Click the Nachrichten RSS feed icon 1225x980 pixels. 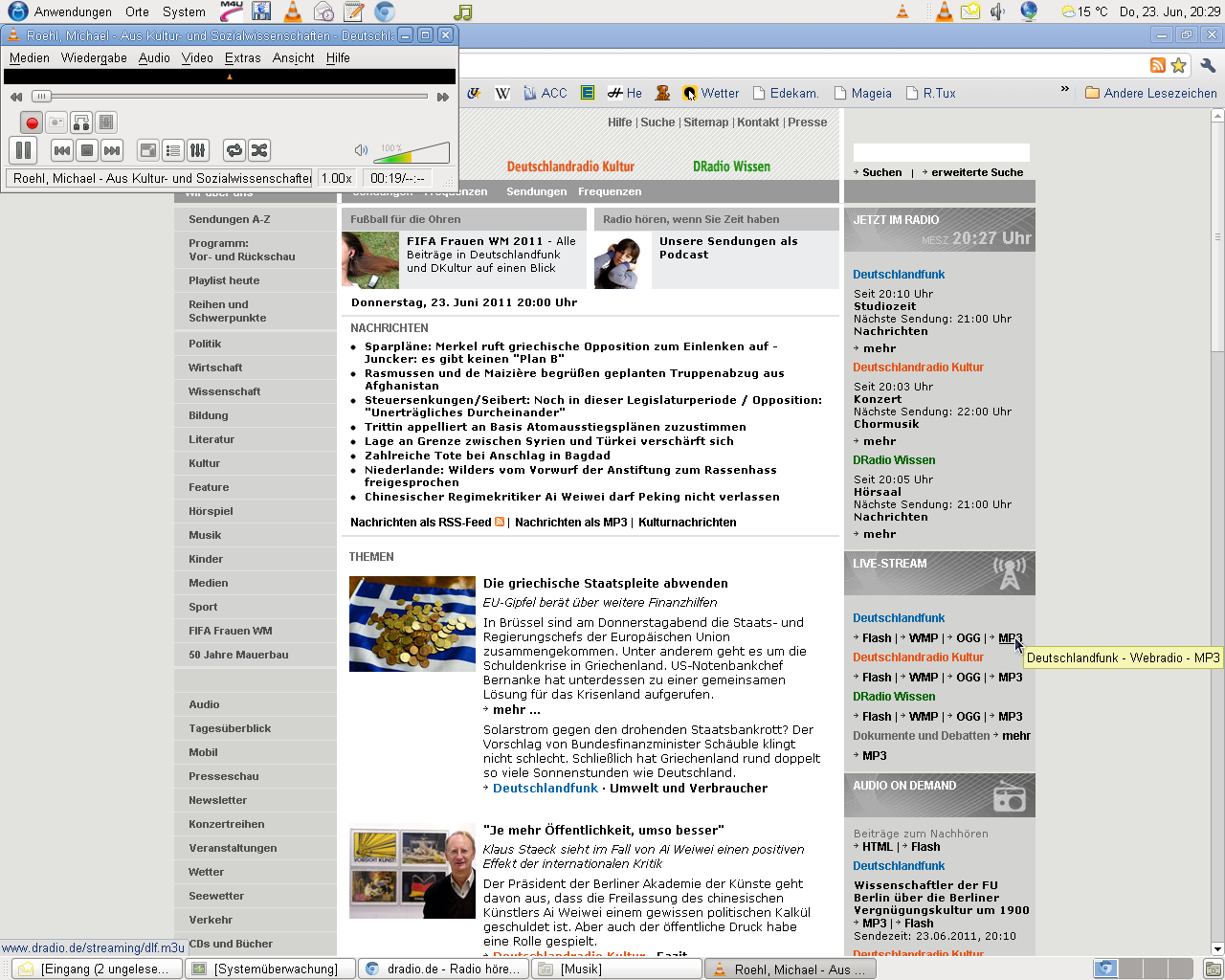click(500, 522)
